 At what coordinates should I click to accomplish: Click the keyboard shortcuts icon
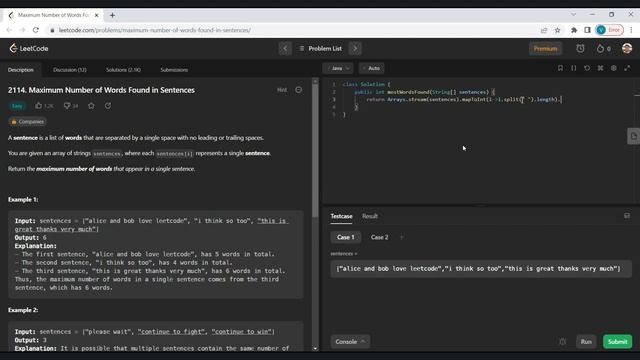click(600, 68)
